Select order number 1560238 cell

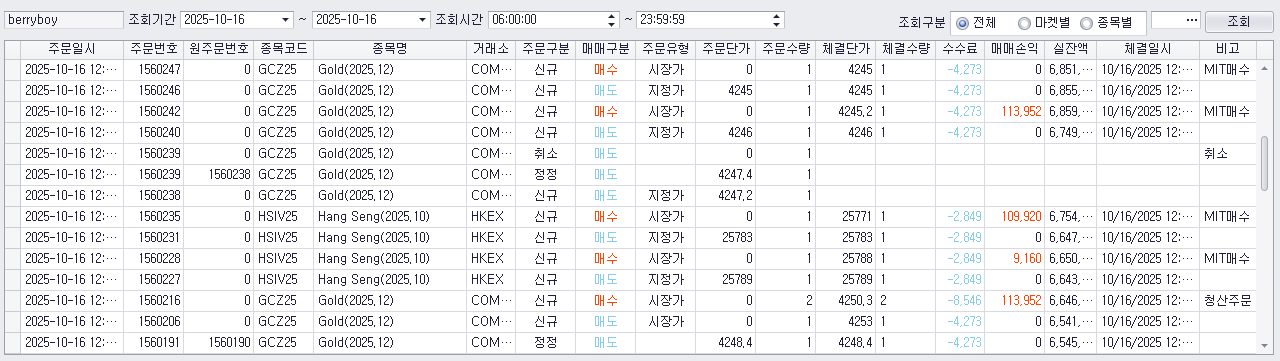(153, 195)
